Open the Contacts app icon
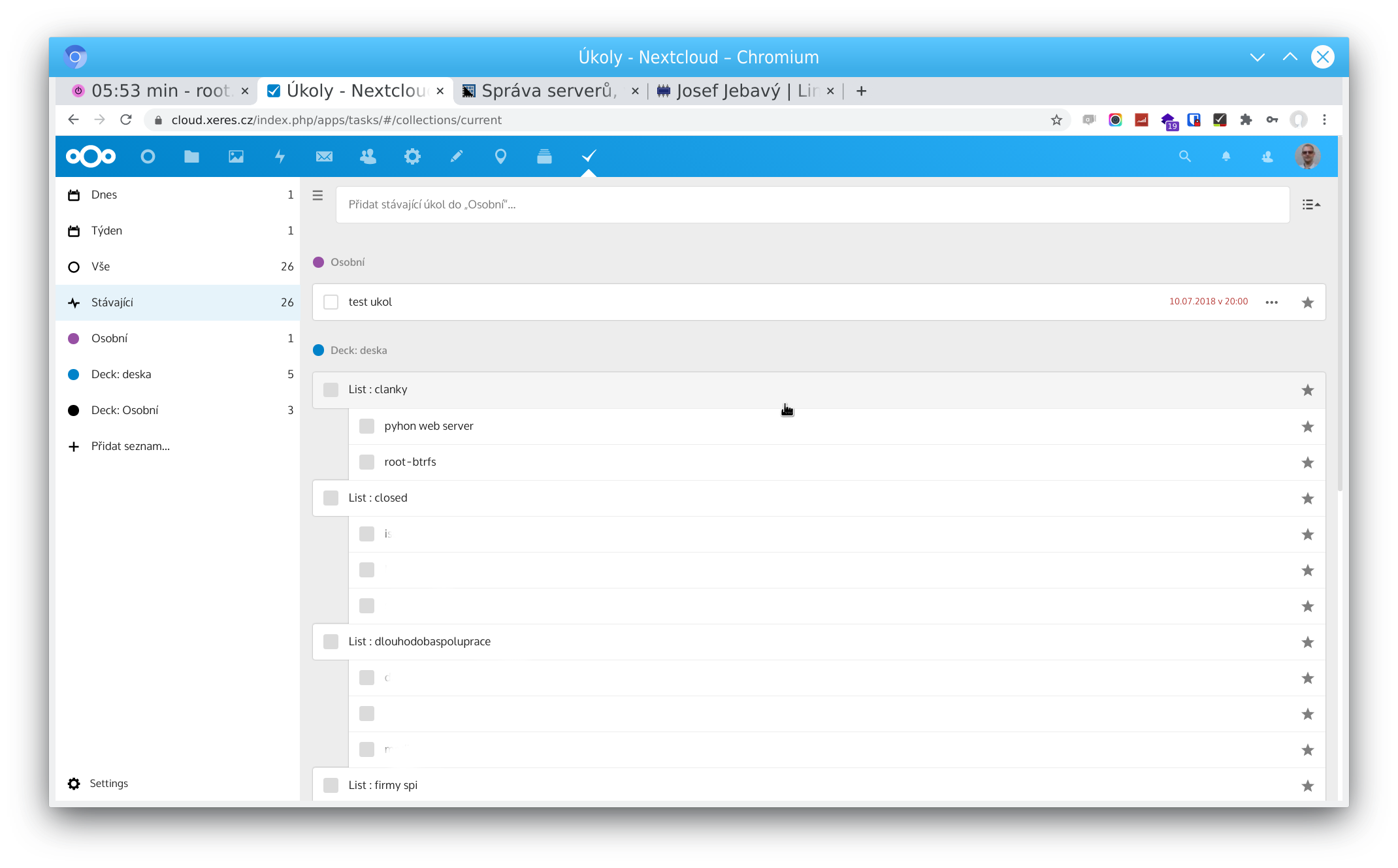The width and height of the screenshot is (1398, 868). coord(368,157)
